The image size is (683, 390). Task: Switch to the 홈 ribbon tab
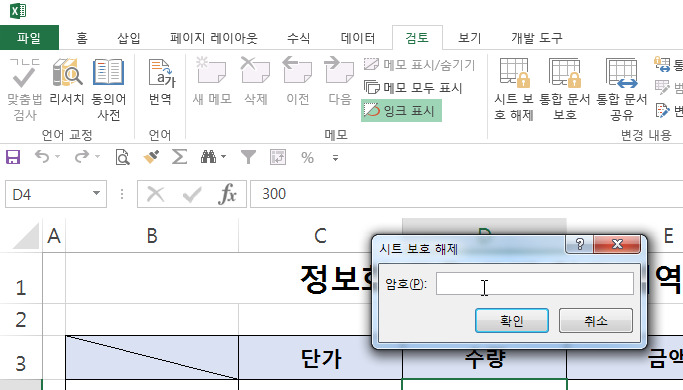pos(81,38)
